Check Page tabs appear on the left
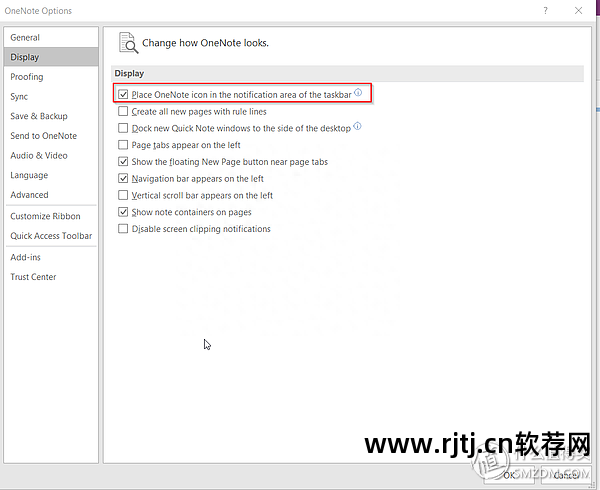600x490 pixels. 123,145
